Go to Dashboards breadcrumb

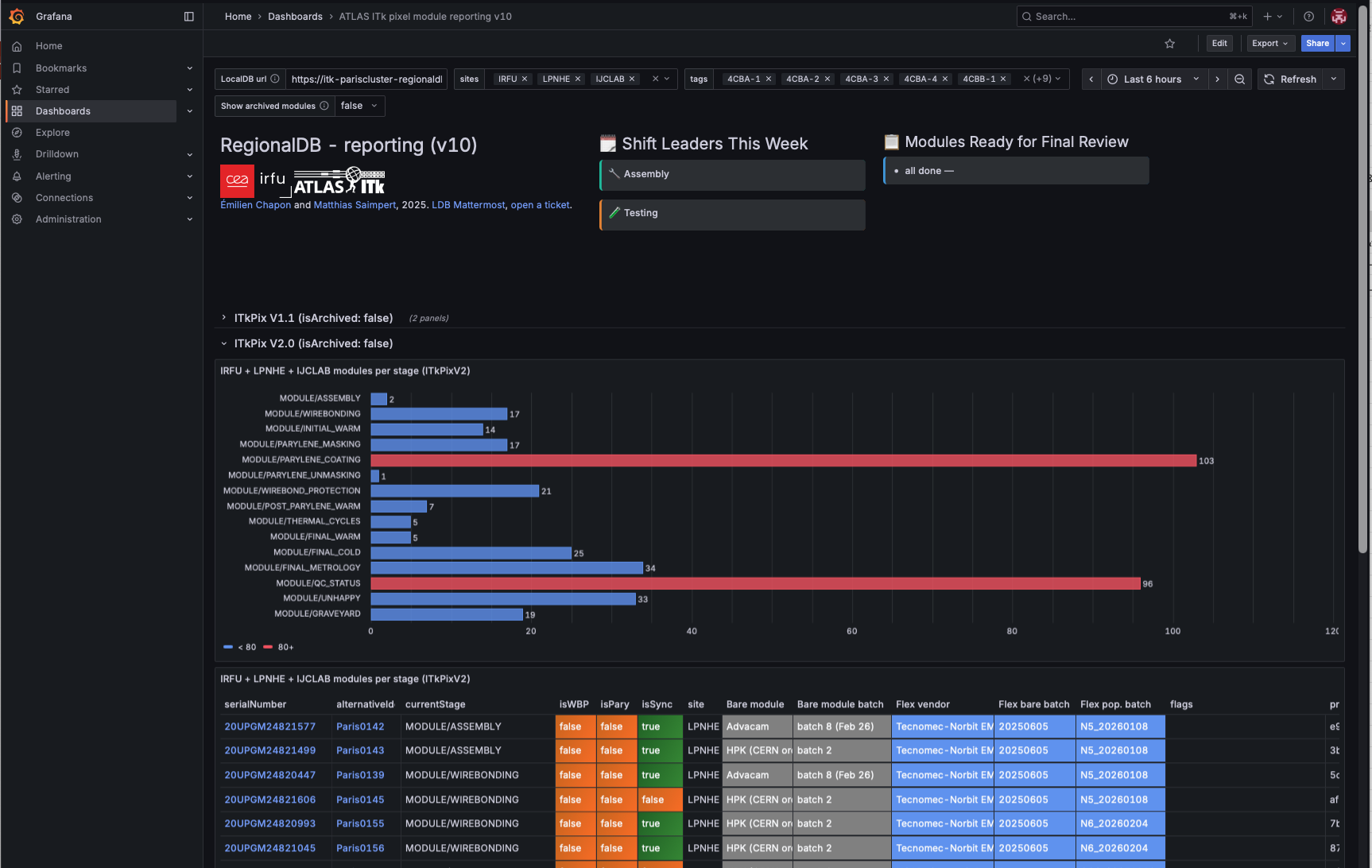(295, 16)
